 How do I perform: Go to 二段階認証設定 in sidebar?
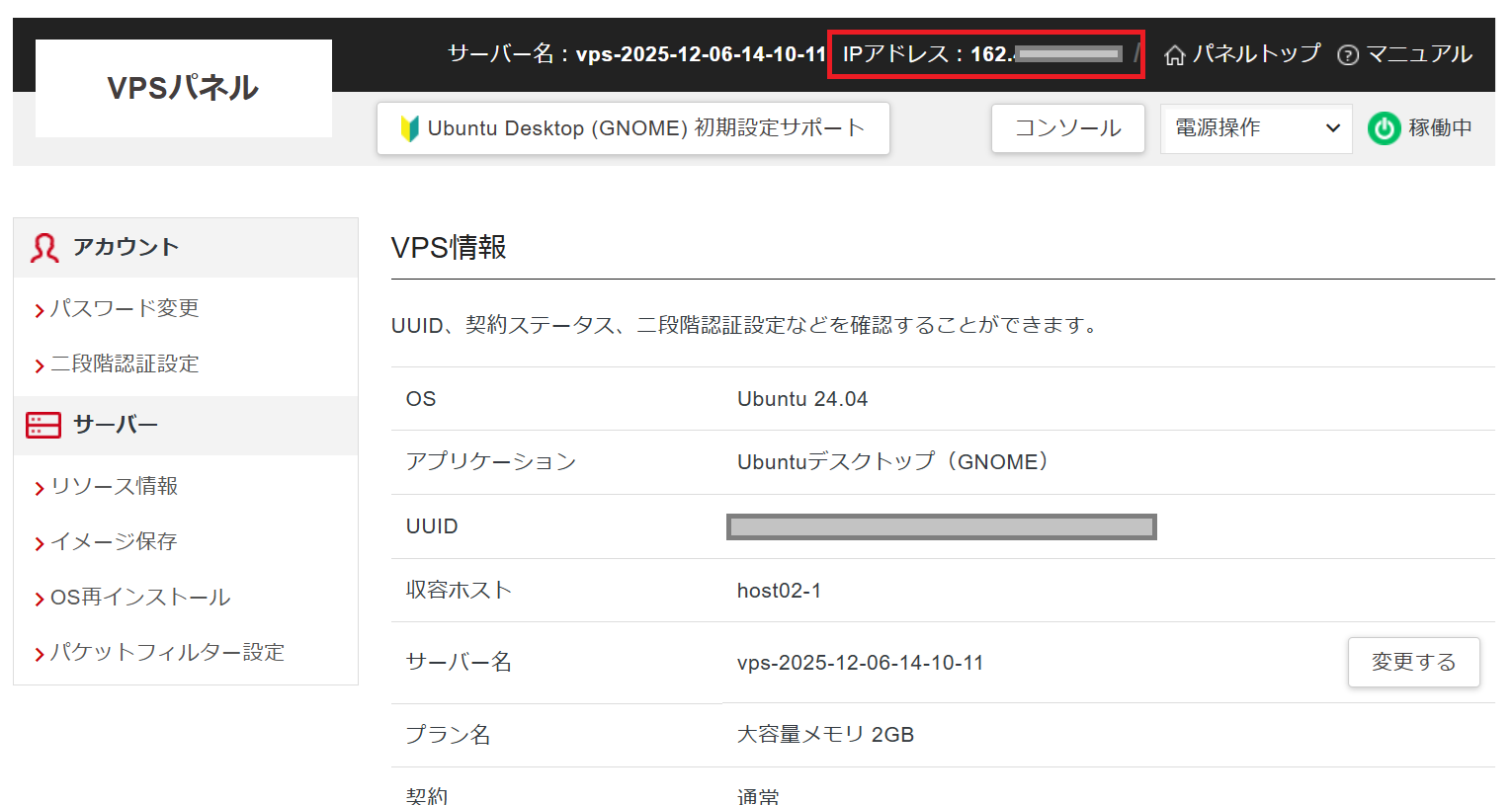pyautogui.click(x=125, y=364)
